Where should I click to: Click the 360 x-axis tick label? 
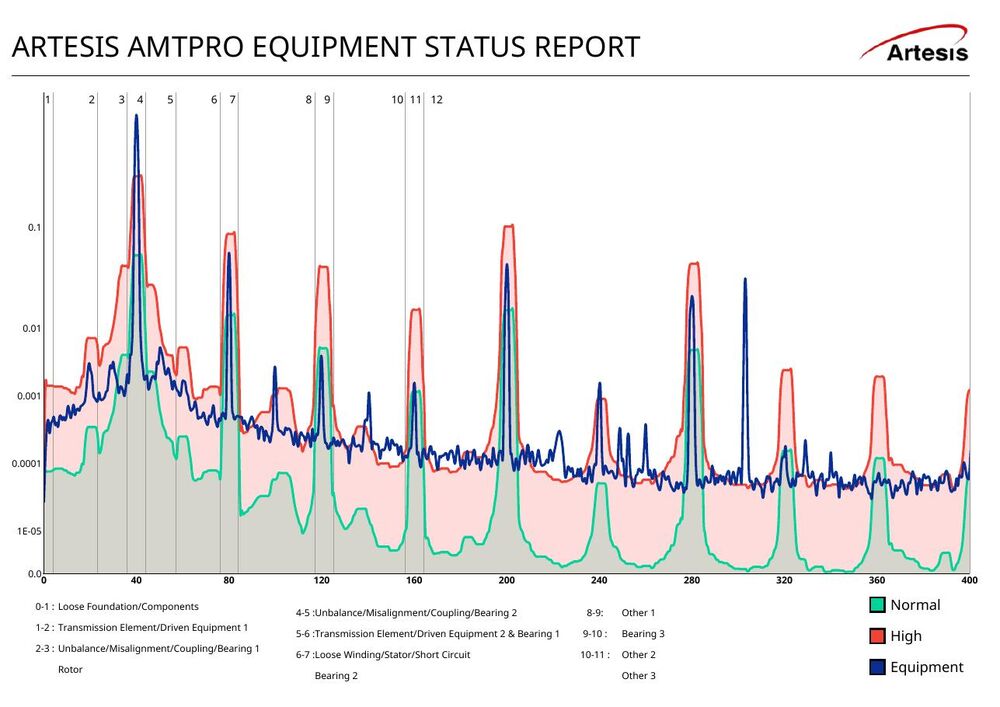pyautogui.click(x=877, y=580)
